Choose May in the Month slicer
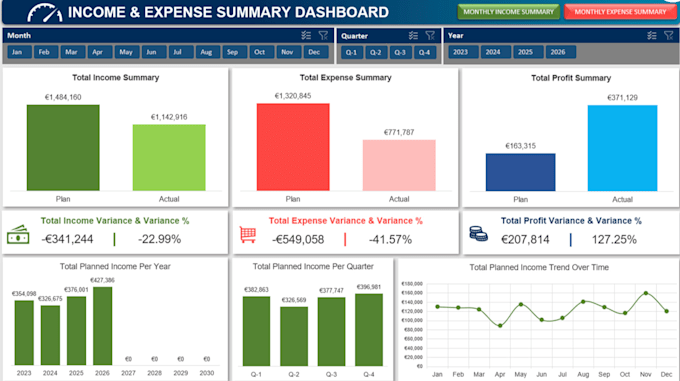 point(127,52)
